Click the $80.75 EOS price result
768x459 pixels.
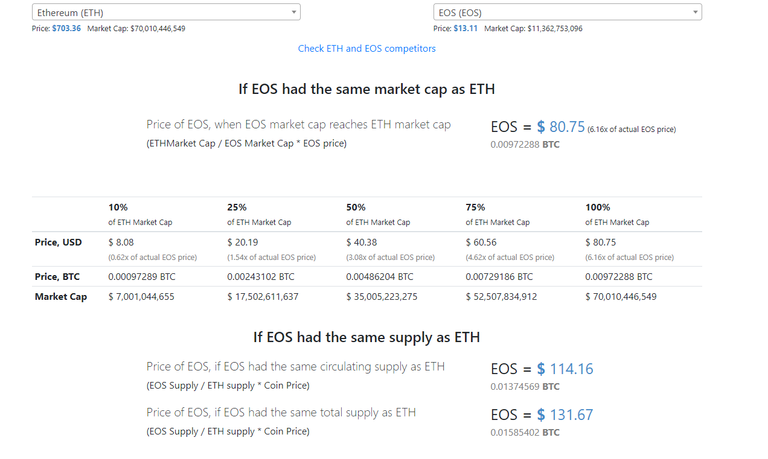[560, 127]
